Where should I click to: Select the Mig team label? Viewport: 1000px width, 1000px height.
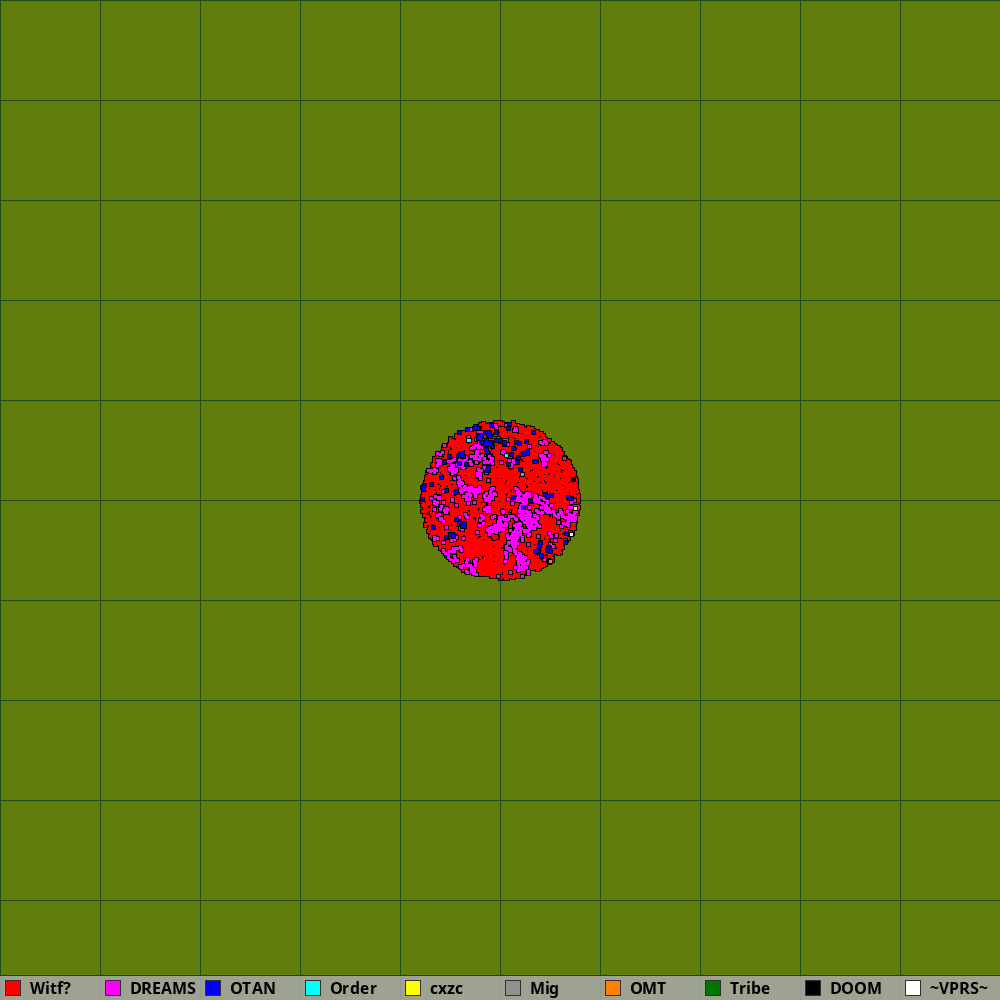click(x=544, y=988)
